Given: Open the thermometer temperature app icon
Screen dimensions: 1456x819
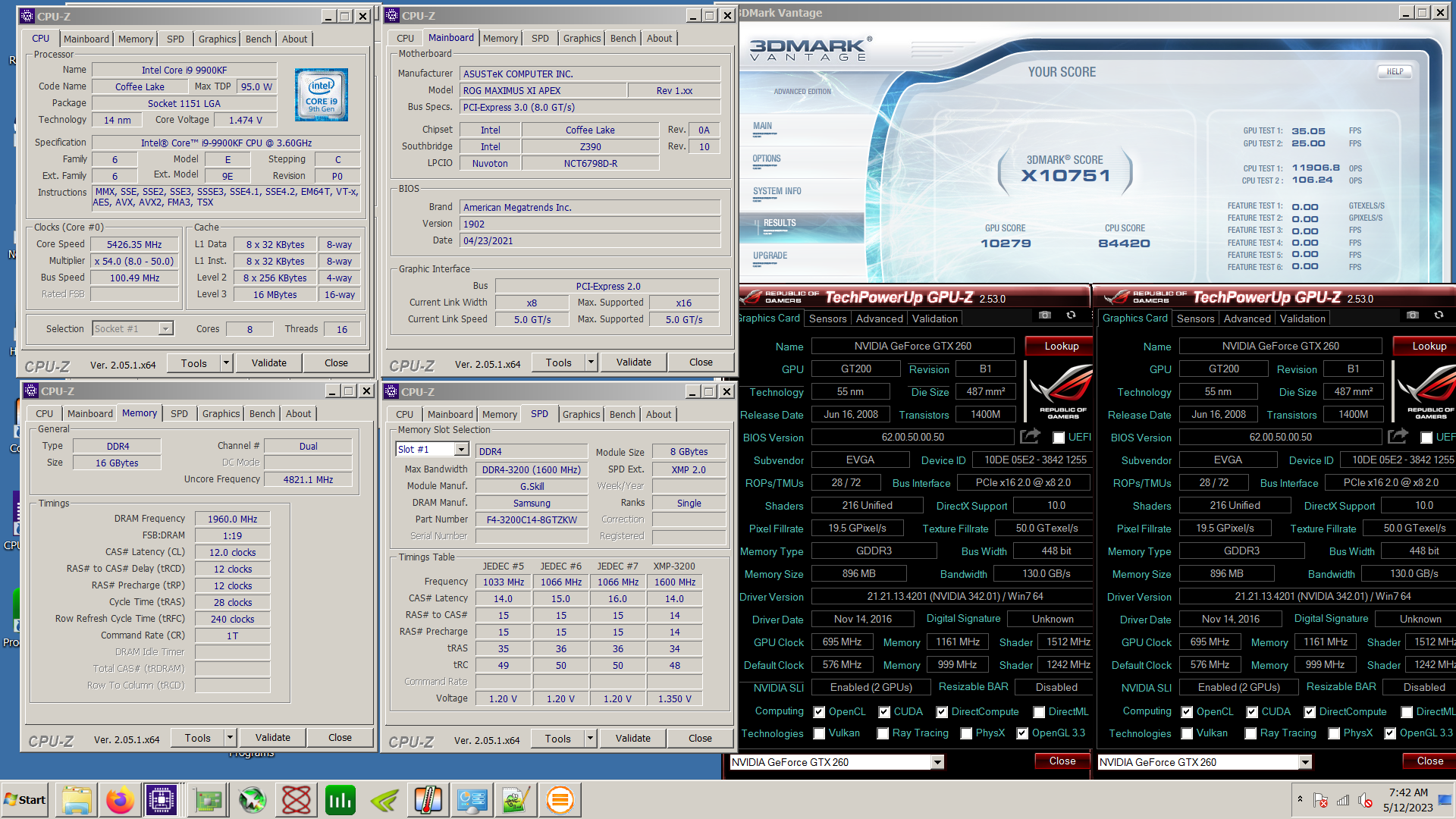Looking at the screenshot, I should coord(428,800).
